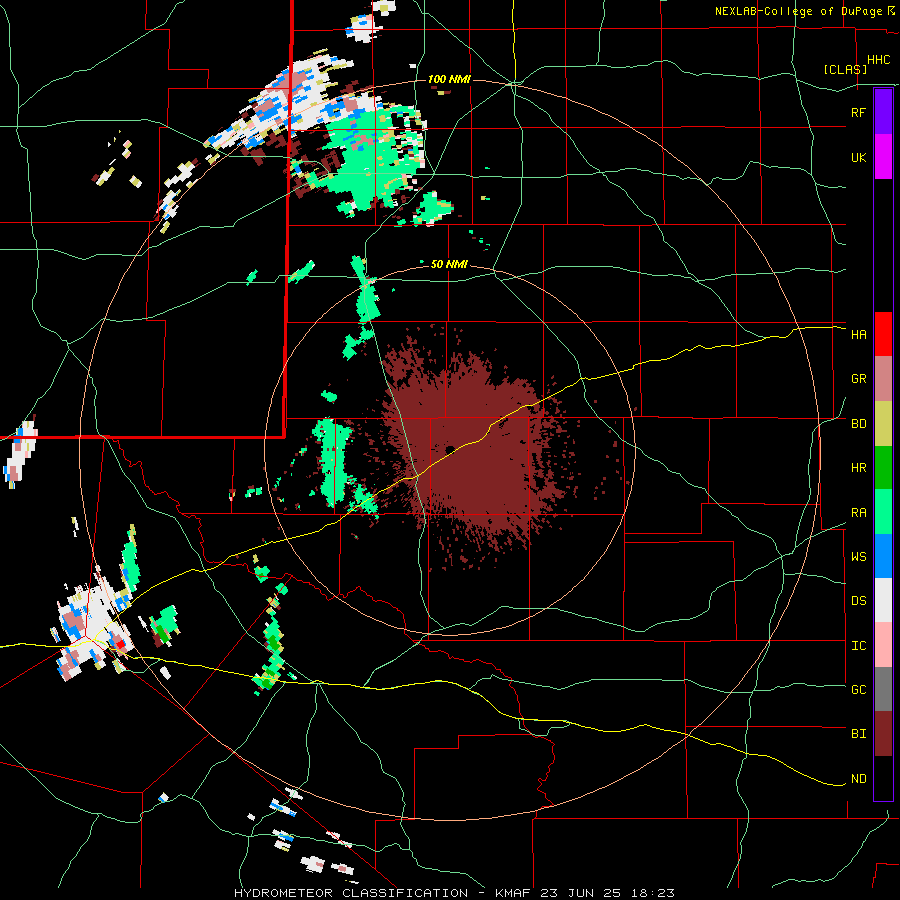Click the "100 NMI" range ring label
This screenshot has height=900, width=900.
tap(449, 79)
